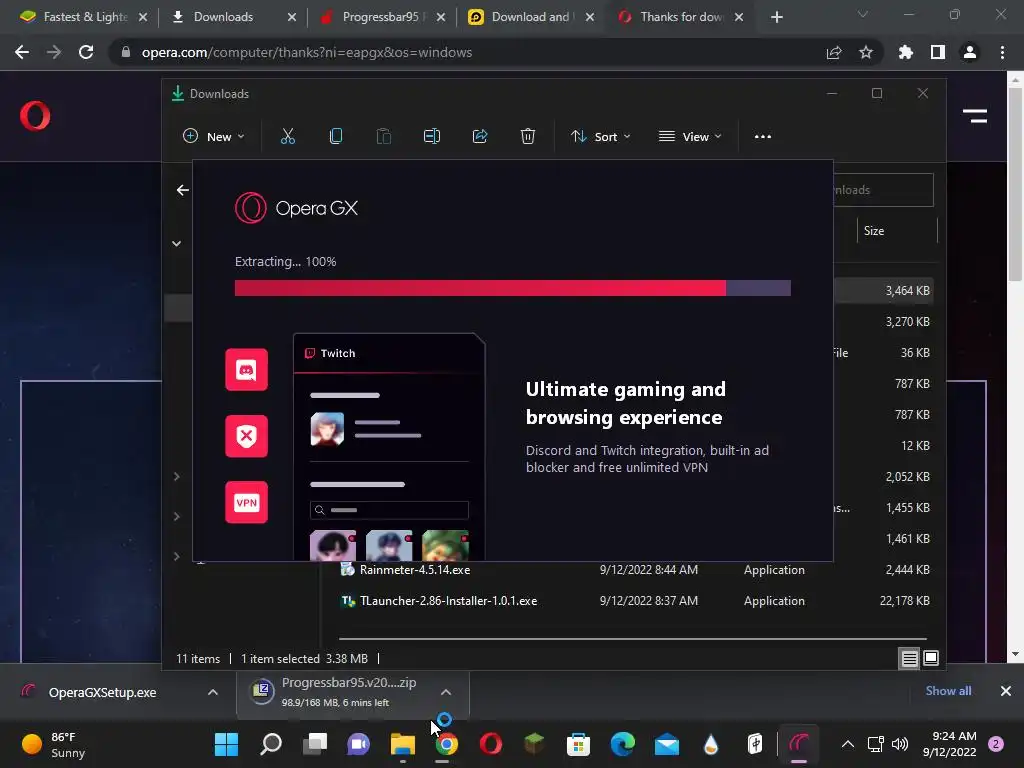This screenshot has width=1024, height=768.
Task: Click the extraction progress bar
Action: (x=513, y=288)
